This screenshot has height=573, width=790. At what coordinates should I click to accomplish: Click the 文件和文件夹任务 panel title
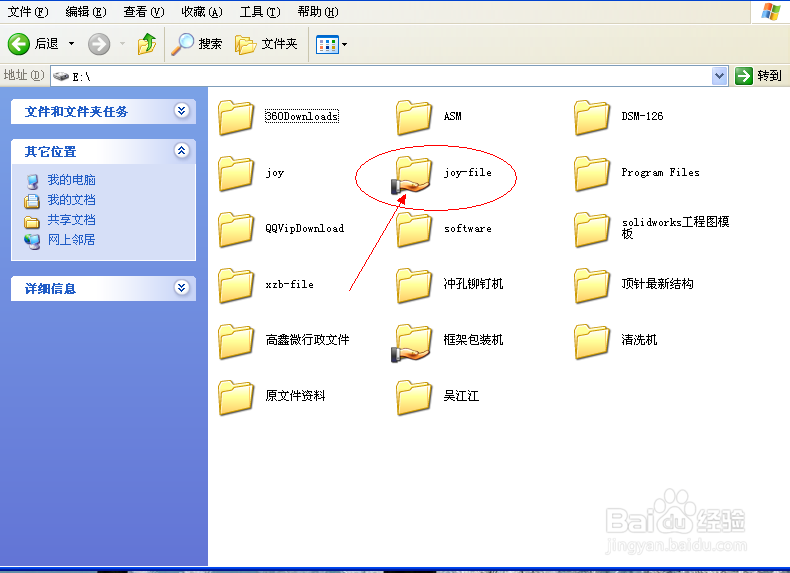tap(77, 111)
